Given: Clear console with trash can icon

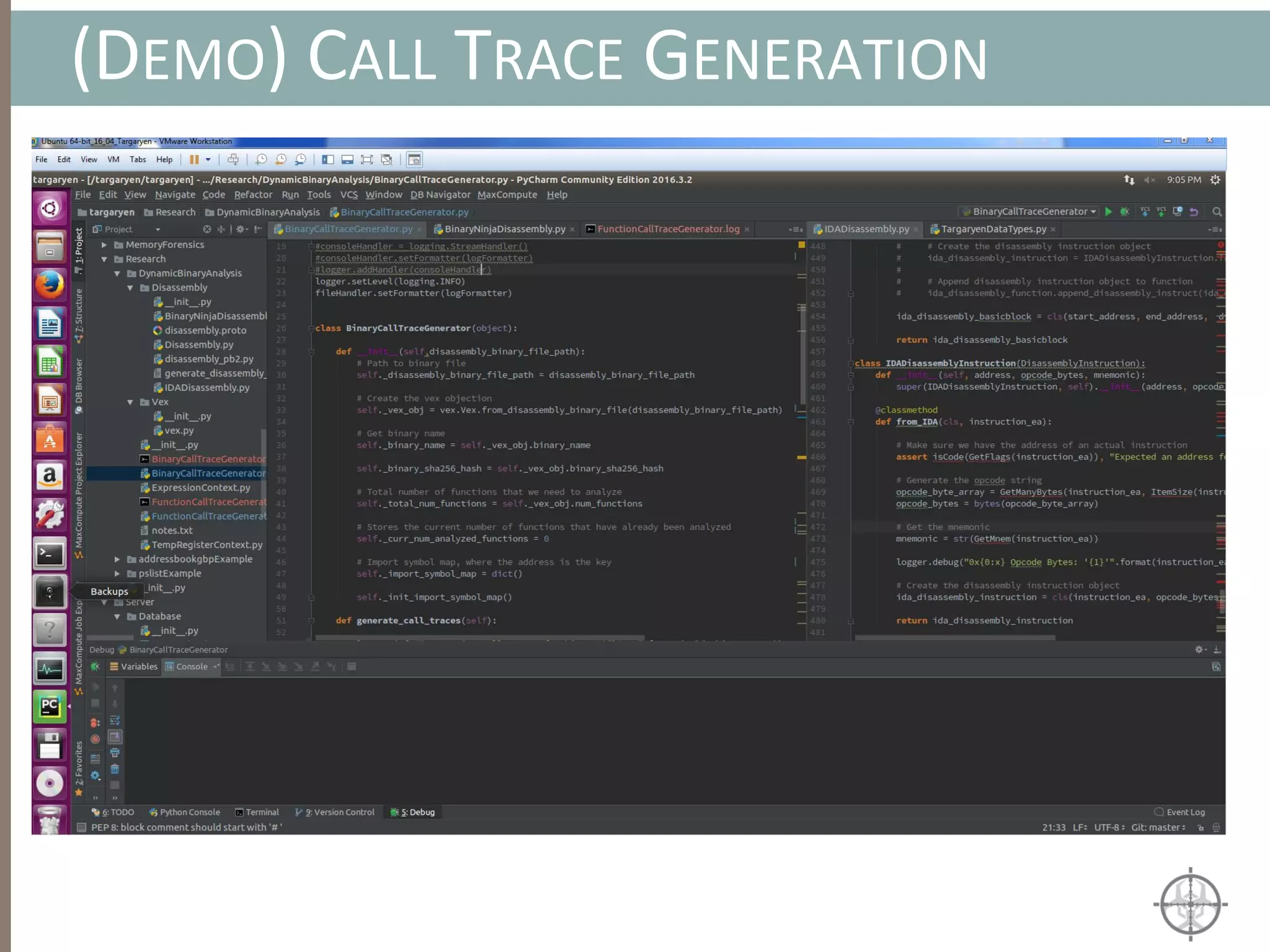Looking at the screenshot, I should pos(115,769).
